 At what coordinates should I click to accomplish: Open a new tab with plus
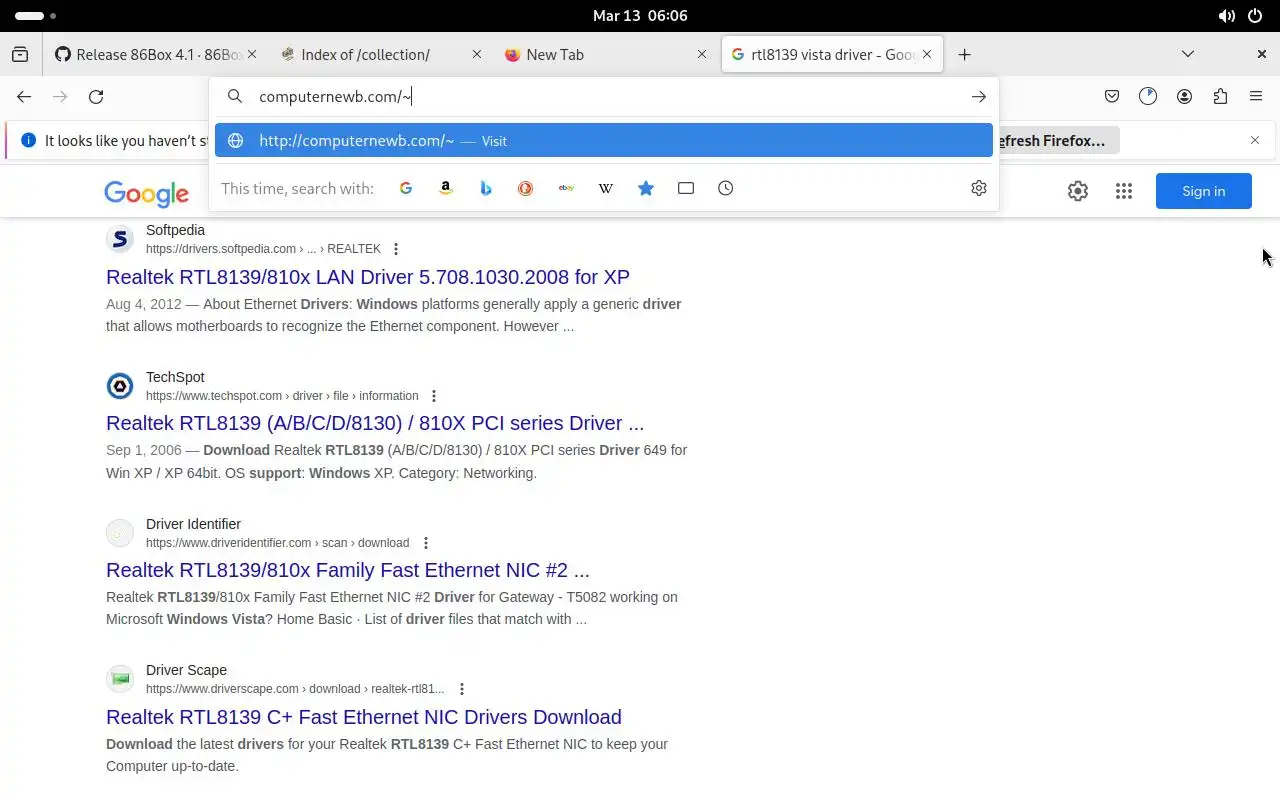[x=964, y=55]
